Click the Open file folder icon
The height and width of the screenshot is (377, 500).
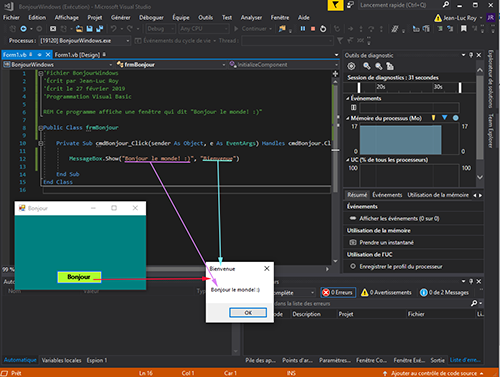click(79, 29)
